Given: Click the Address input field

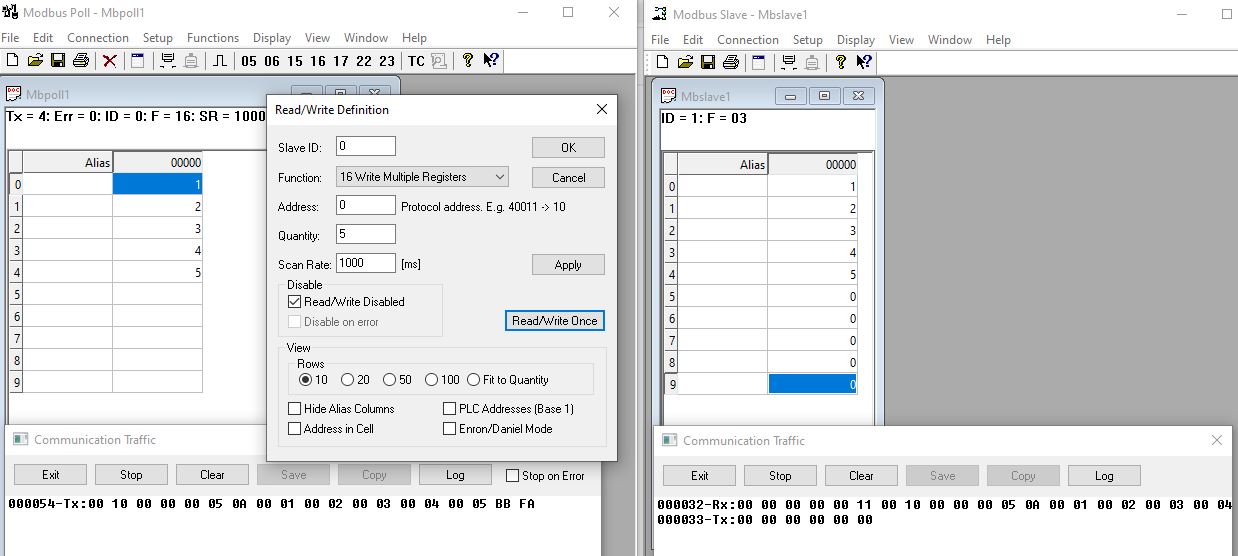Looking at the screenshot, I should (x=366, y=205).
